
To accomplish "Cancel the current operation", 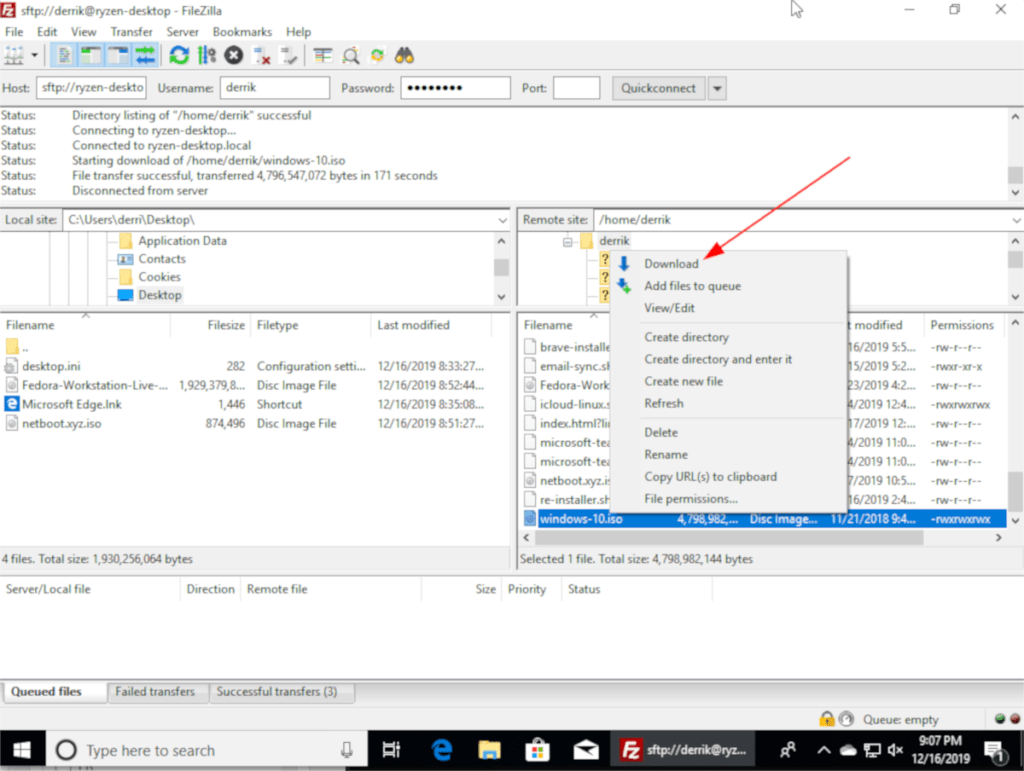I will (x=232, y=55).
